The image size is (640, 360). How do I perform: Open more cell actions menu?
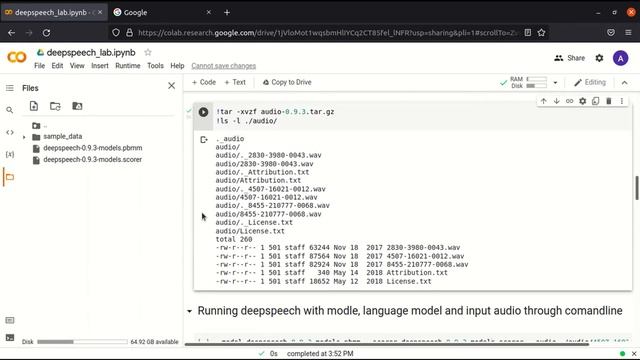pos(622,101)
